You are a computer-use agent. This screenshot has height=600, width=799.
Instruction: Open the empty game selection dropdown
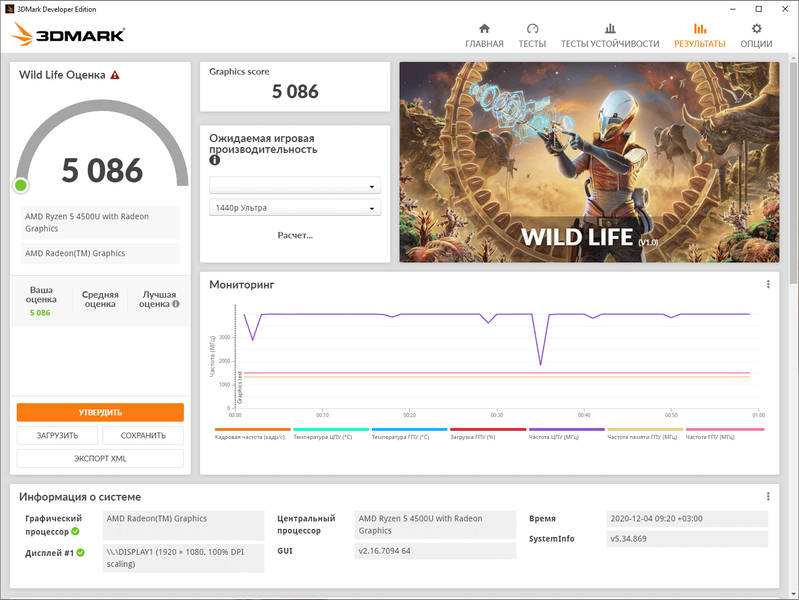tap(295, 186)
